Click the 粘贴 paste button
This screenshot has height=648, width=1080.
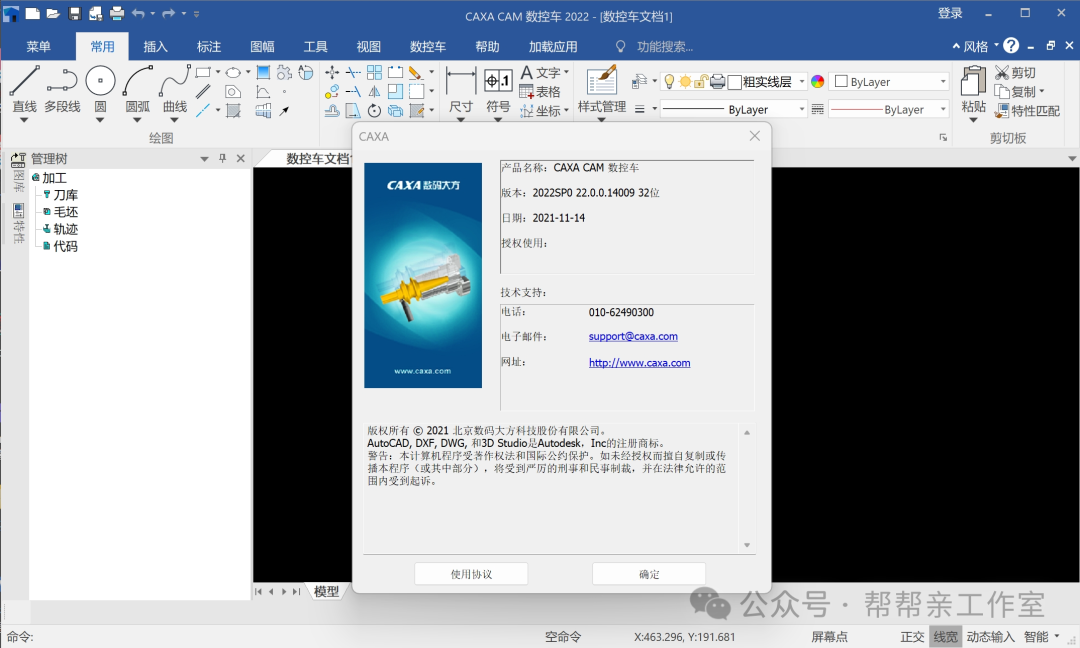coord(973,90)
